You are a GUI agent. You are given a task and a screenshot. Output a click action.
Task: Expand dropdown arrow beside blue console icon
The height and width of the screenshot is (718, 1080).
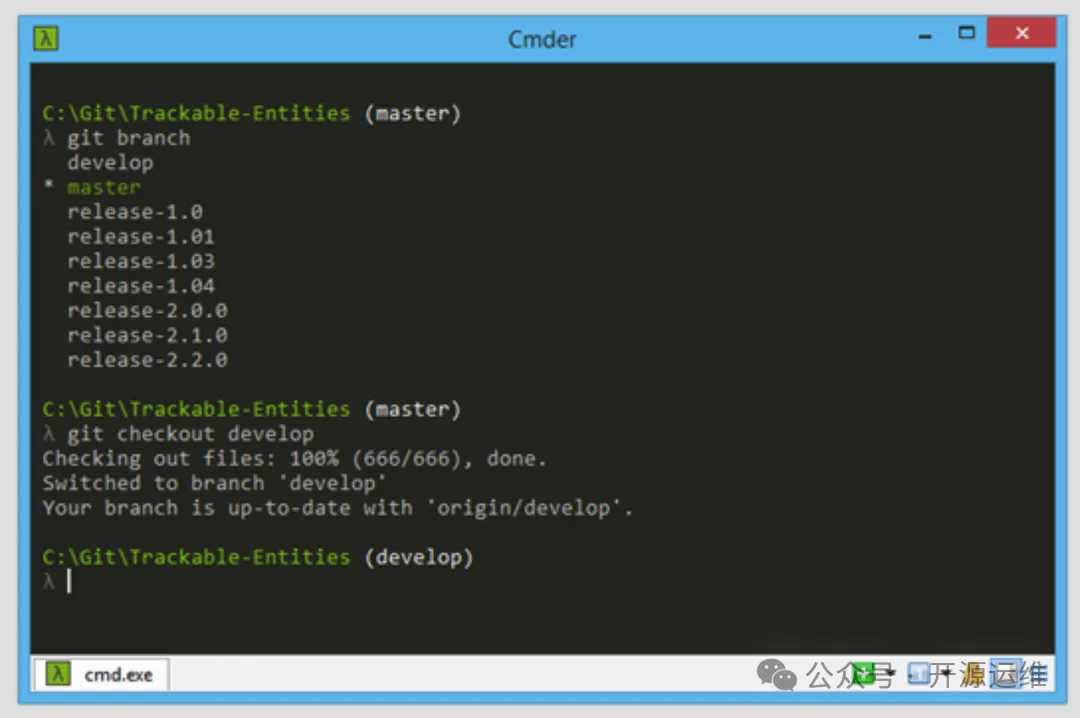coord(943,674)
